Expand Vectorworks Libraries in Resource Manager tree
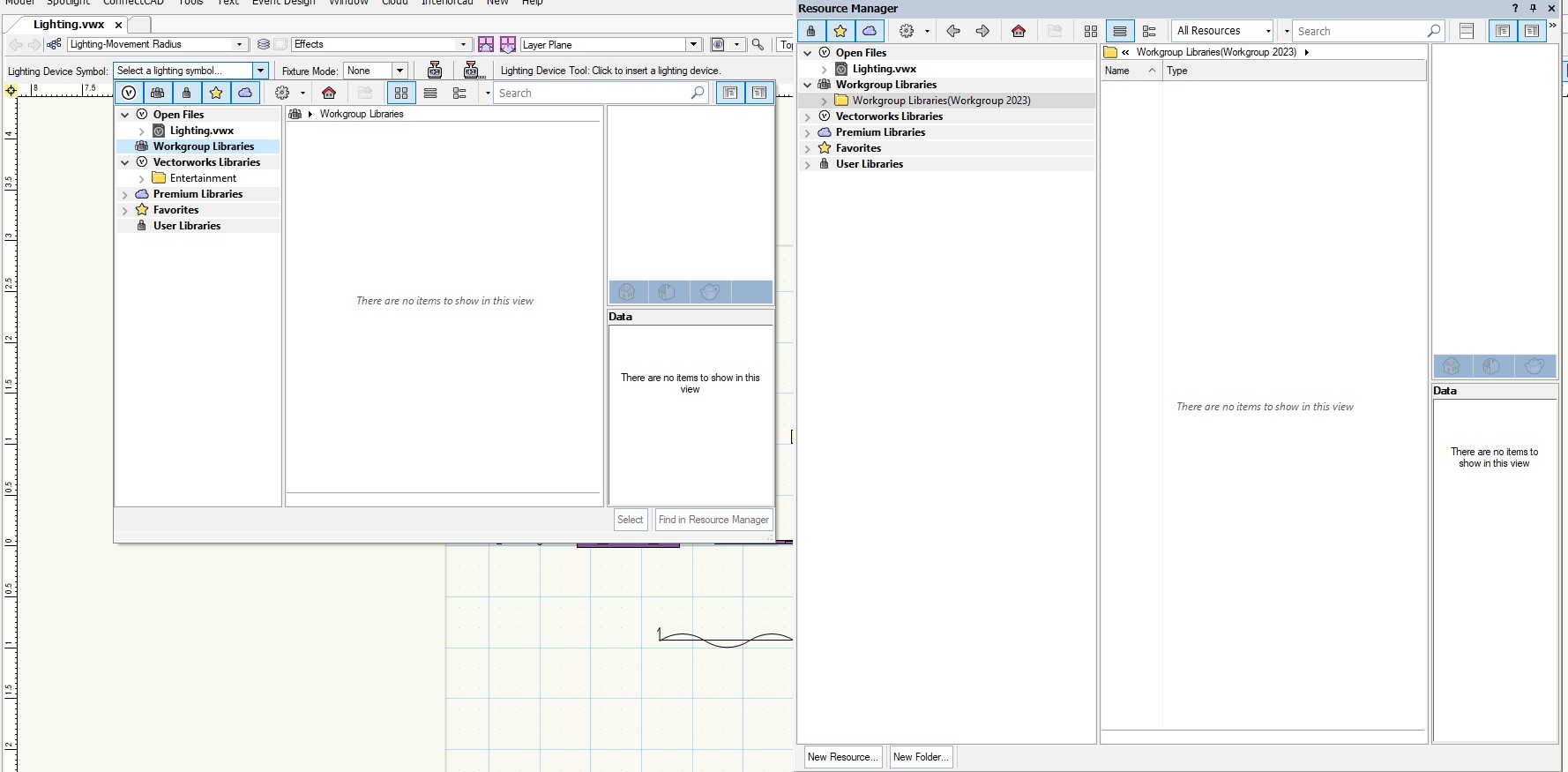This screenshot has height=772, width=1568. coord(807,116)
